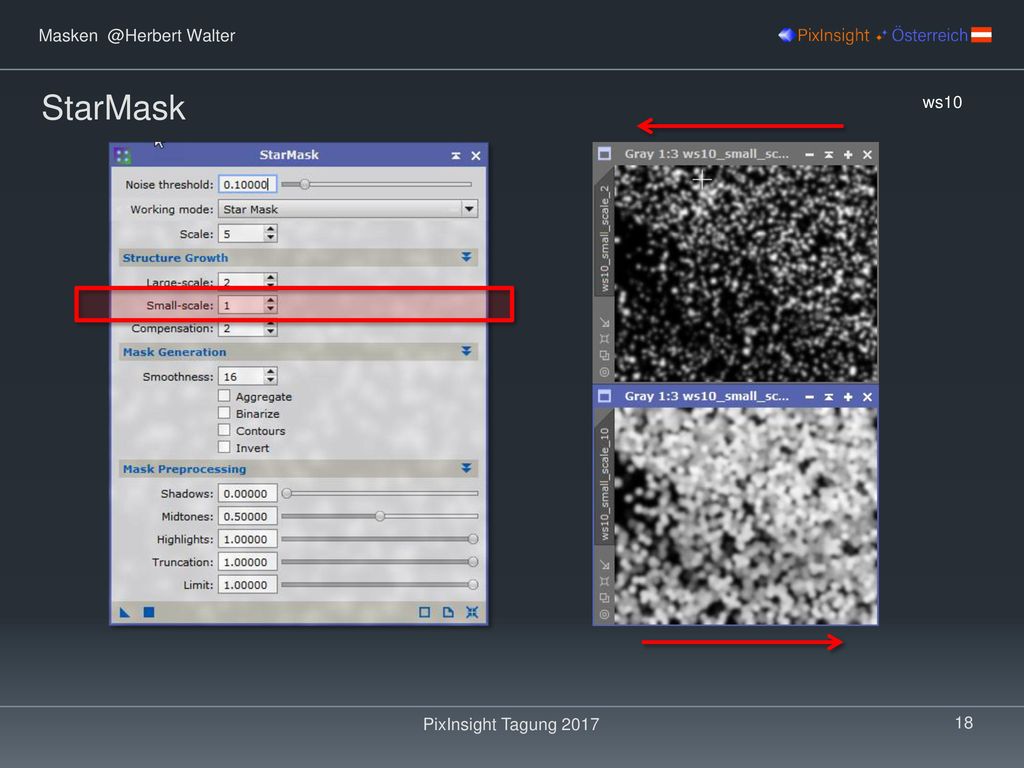
Task: Click the target circle icon in ws10_small_scale_2 sidebar
Action: click(605, 372)
